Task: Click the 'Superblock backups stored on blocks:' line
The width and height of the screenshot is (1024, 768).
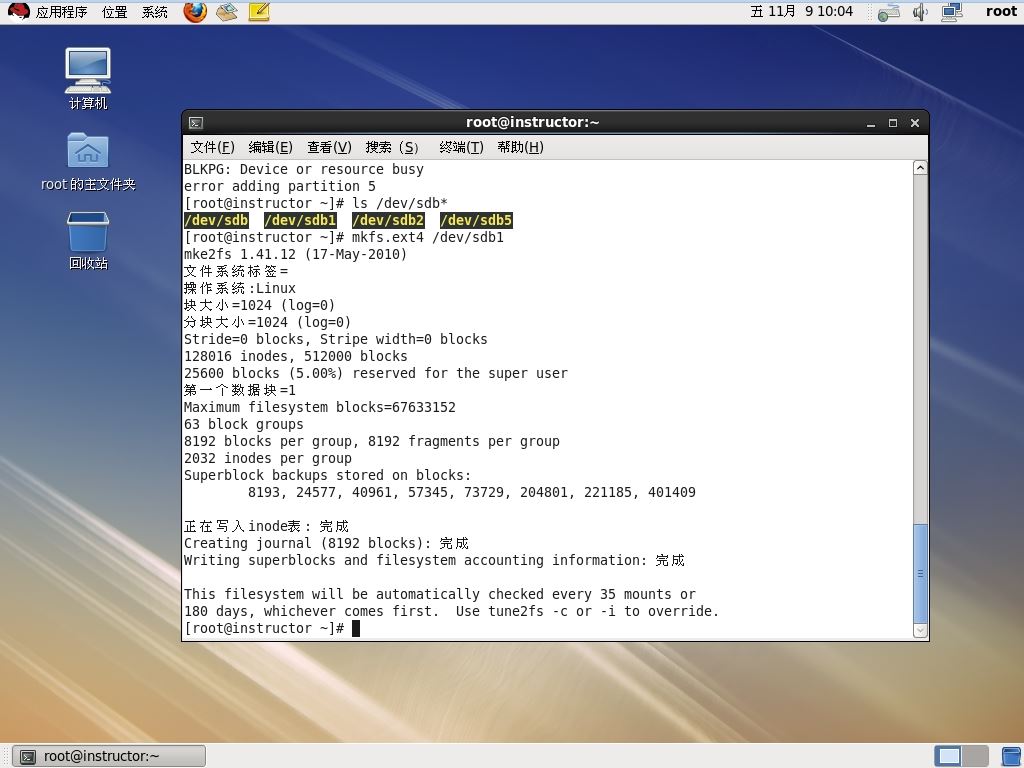Action: [327, 475]
